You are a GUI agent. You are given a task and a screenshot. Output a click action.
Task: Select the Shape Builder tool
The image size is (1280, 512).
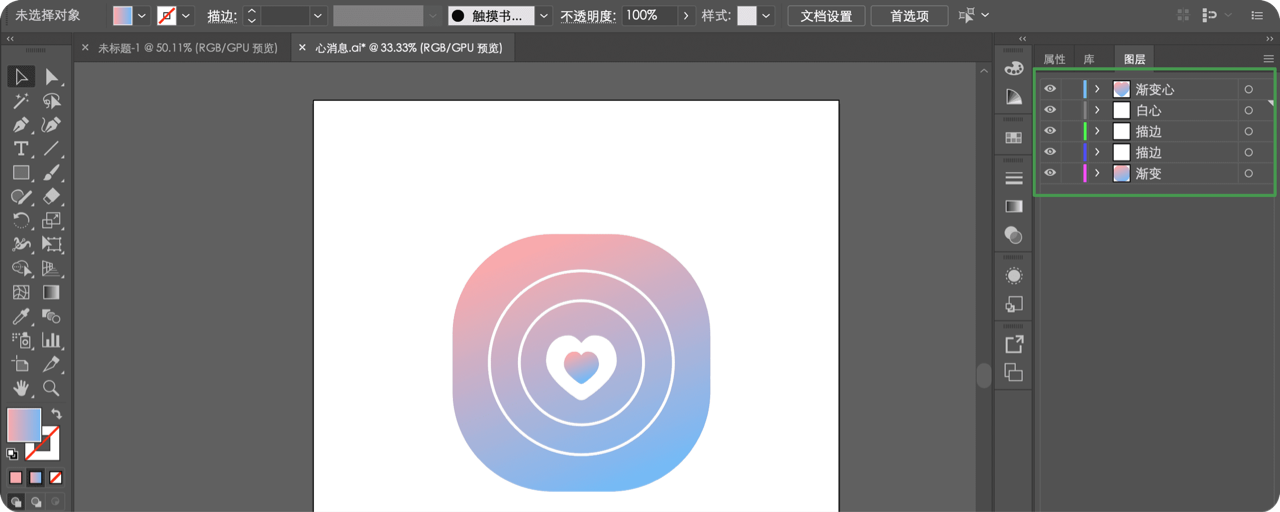[x=21, y=268]
